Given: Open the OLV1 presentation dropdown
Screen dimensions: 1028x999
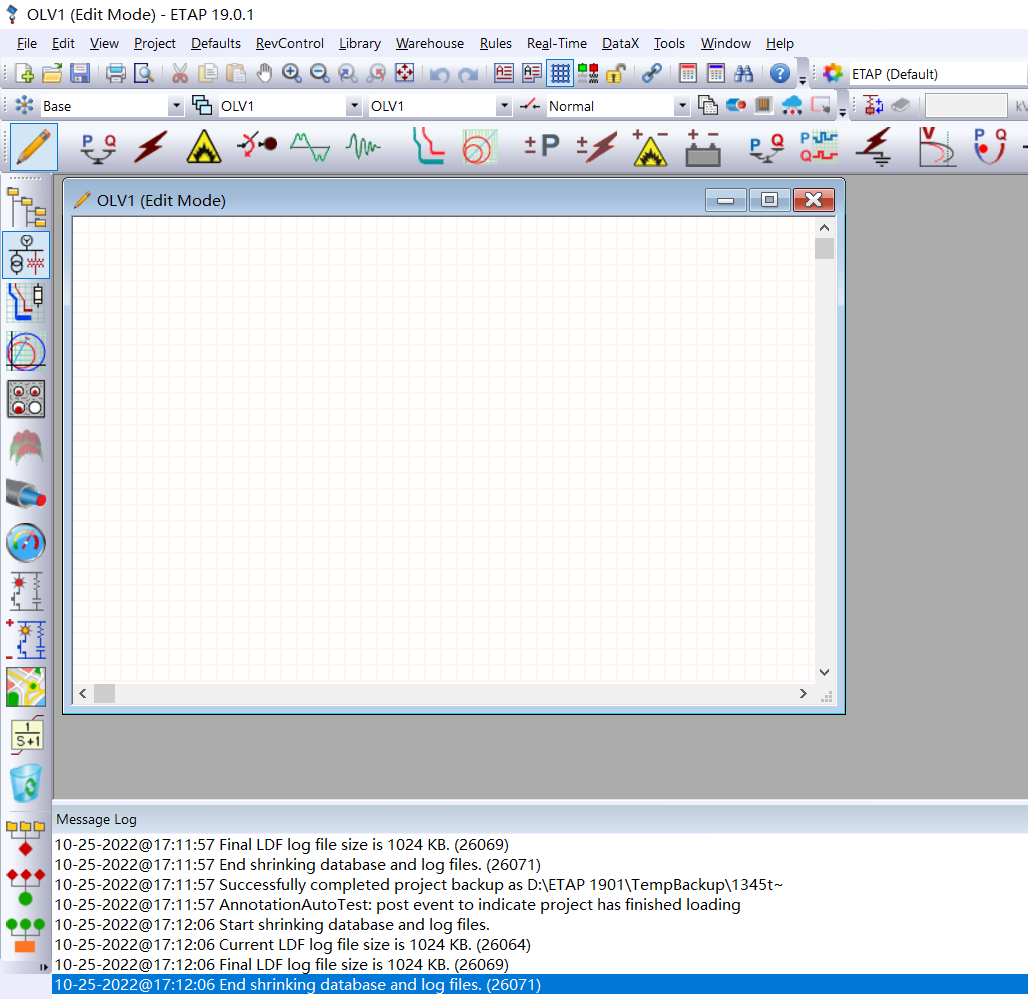Looking at the screenshot, I should click(354, 106).
